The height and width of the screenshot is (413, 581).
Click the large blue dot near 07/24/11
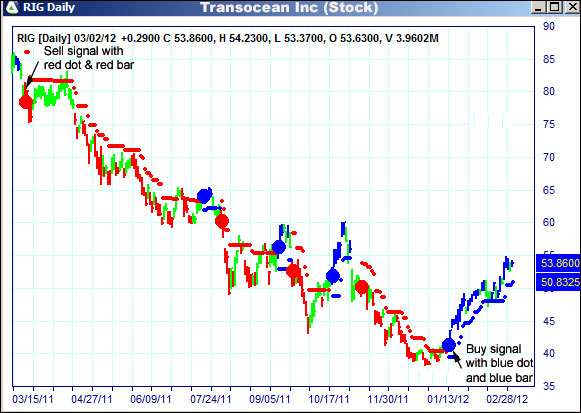coord(204,196)
